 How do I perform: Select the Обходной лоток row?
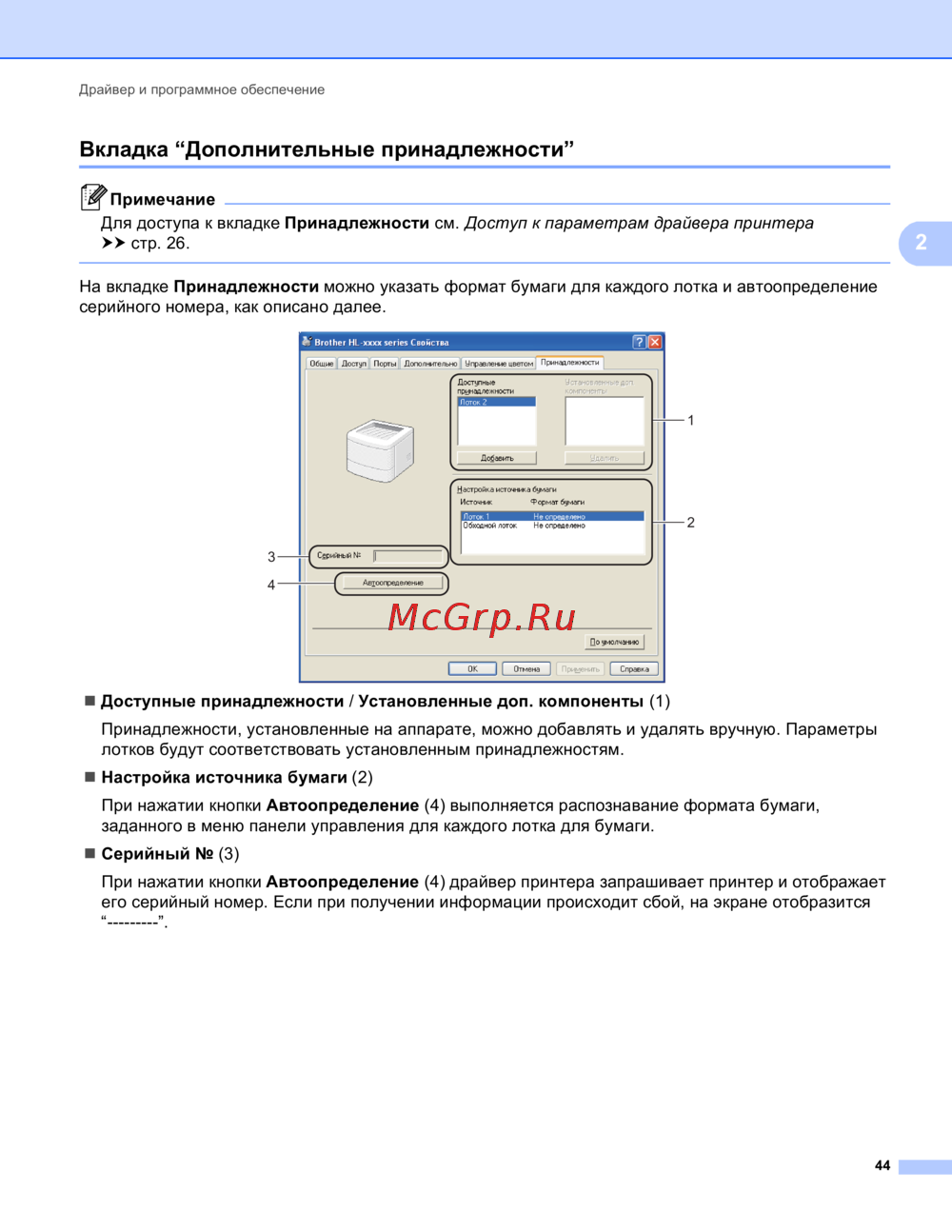click(552, 526)
